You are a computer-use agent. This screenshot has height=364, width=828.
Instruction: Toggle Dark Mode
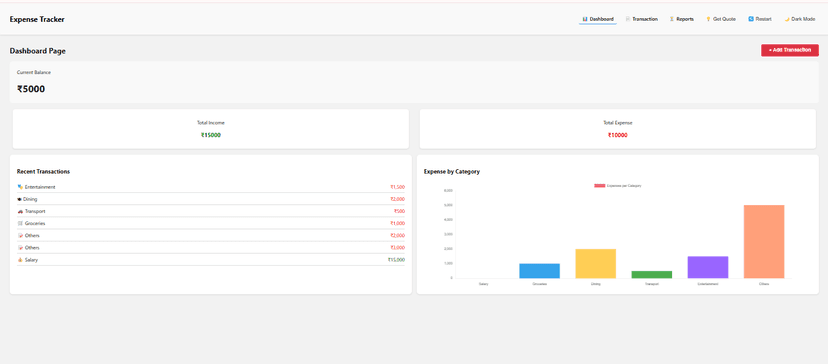(x=799, y=19)
